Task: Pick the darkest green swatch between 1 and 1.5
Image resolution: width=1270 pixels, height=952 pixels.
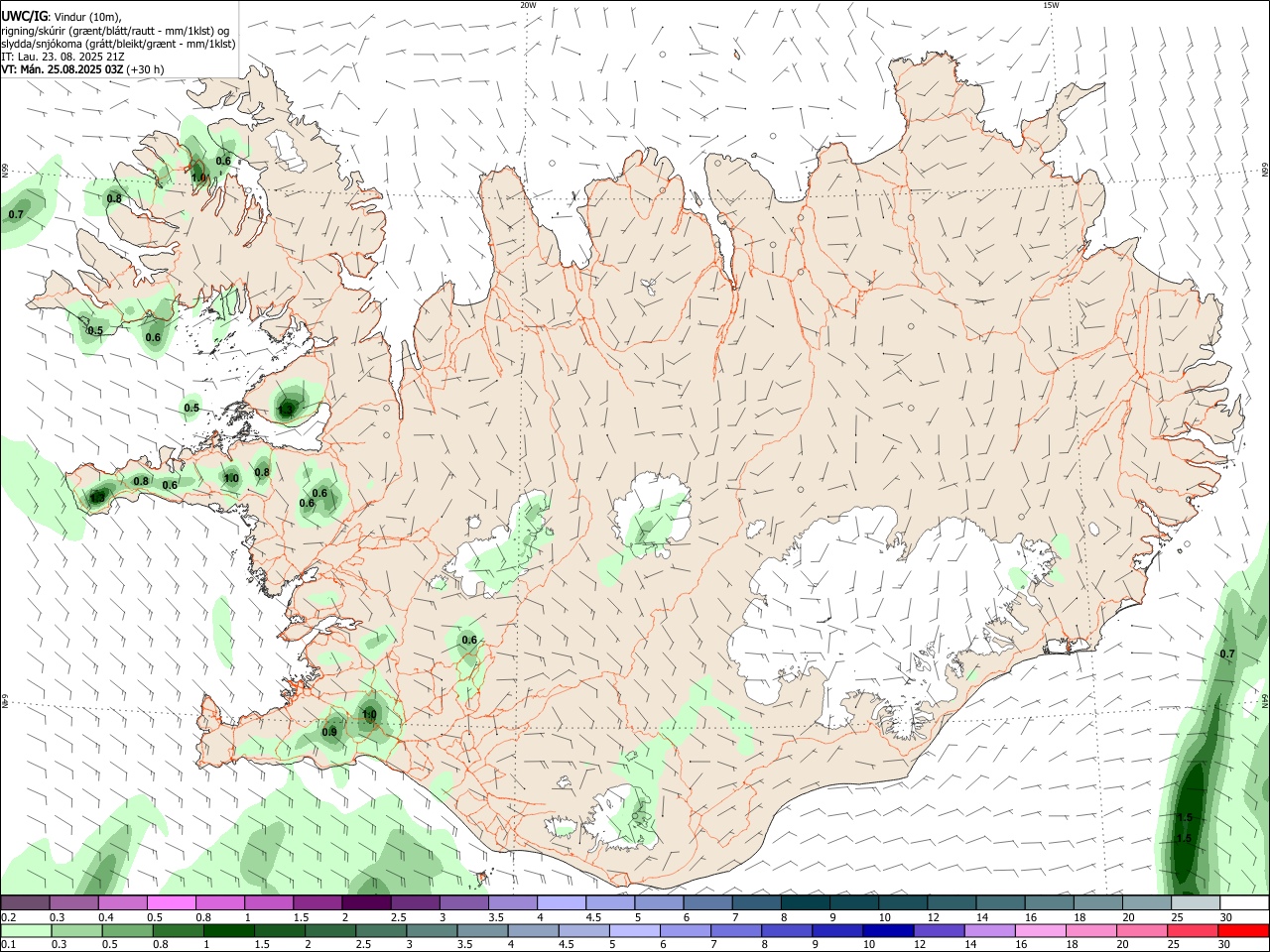Action: pyautogui.click(x=228, y=930)
